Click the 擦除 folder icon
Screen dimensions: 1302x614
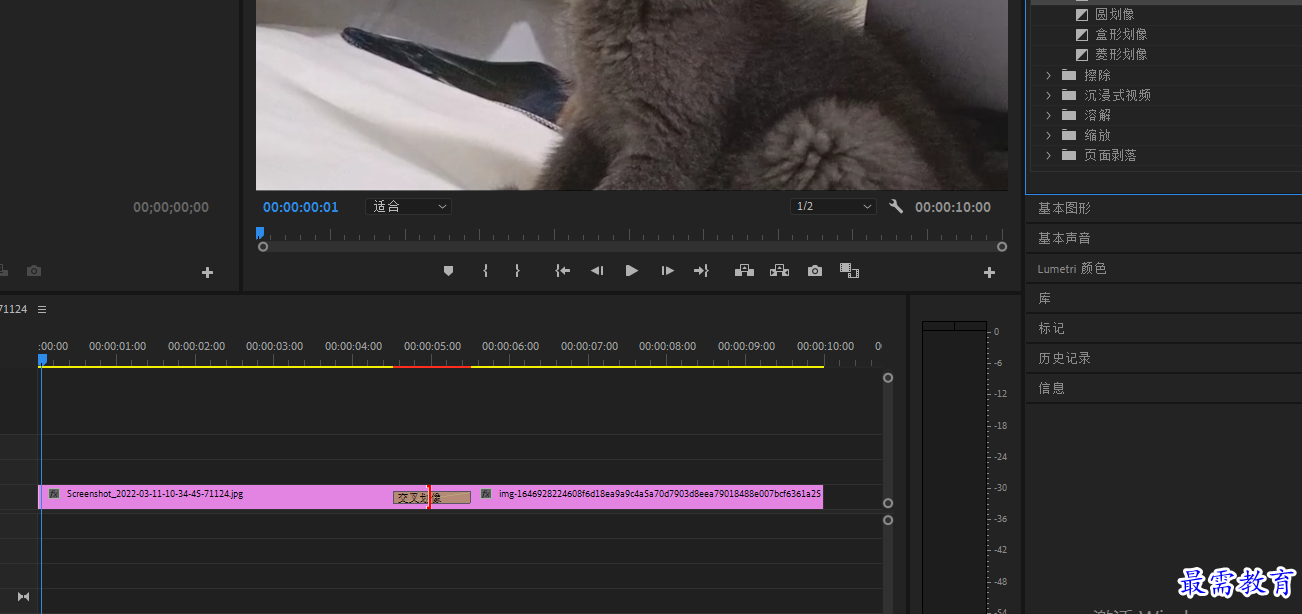tap(1069, 75)
